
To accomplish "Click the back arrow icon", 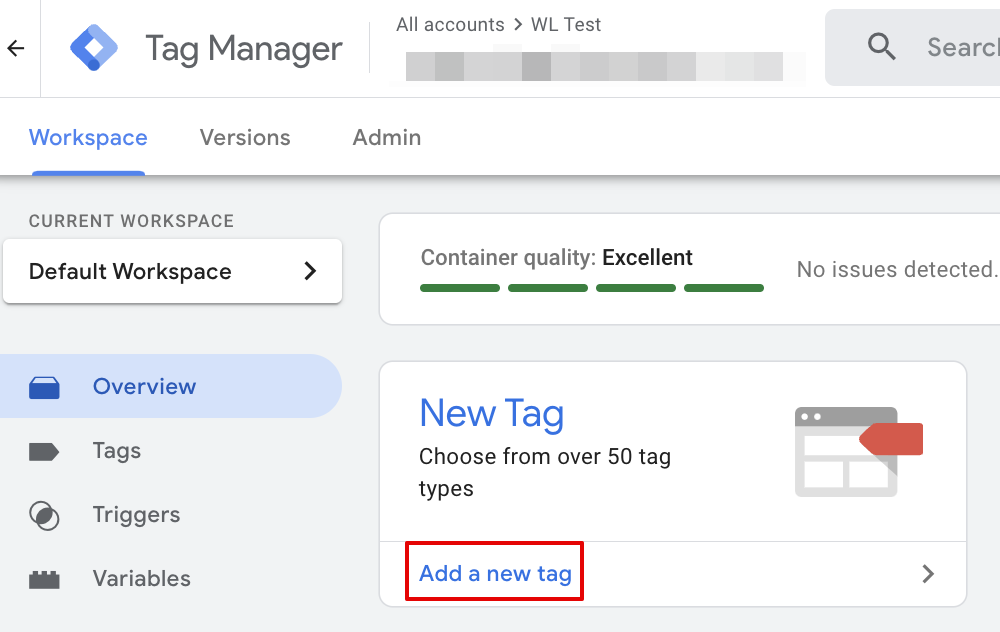I will coord(16,48).
